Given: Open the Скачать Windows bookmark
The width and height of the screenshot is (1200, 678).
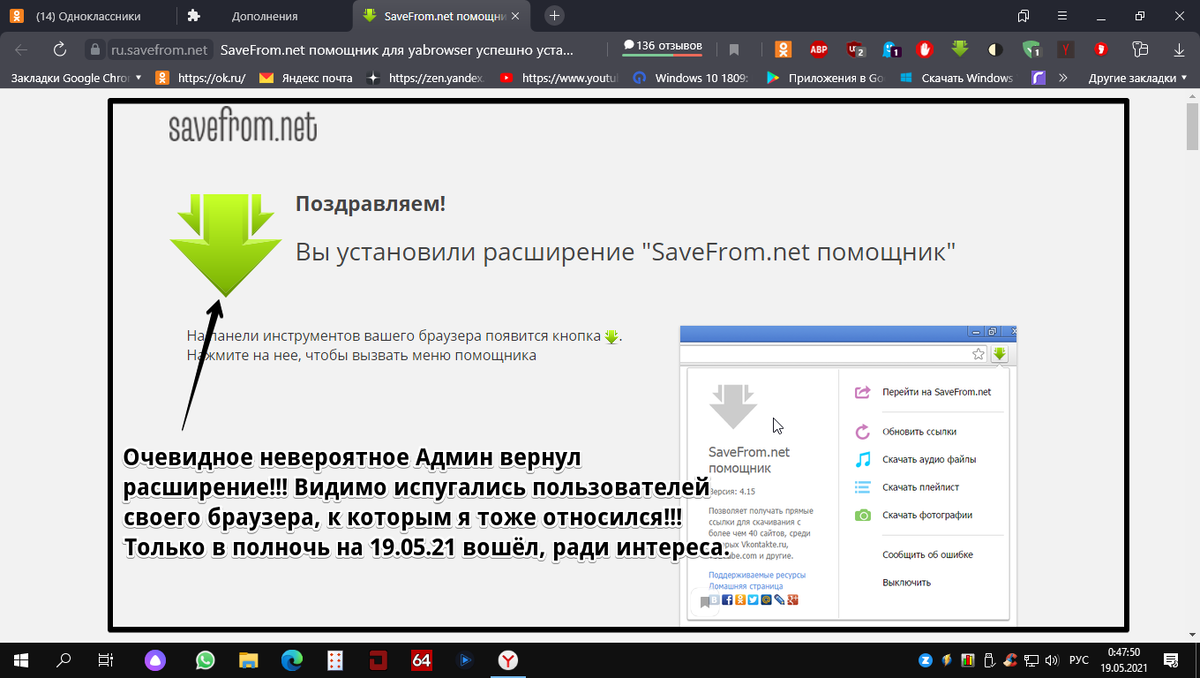Looking at the screenshot, I should [956, 78].
